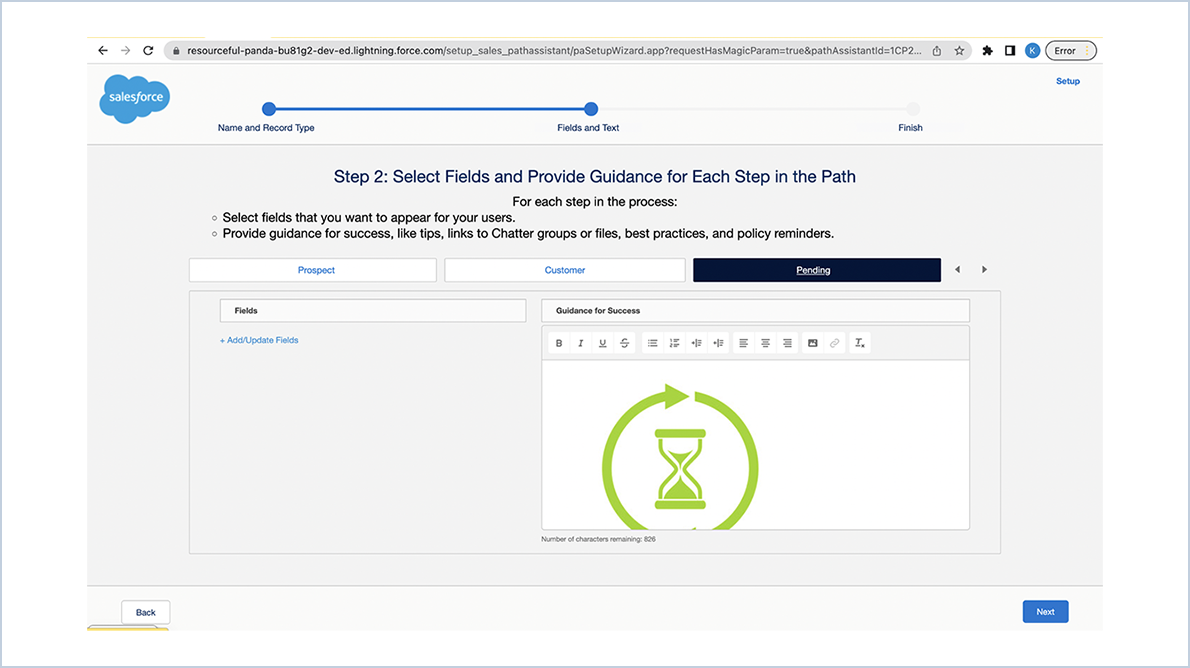Open browser extensions via the puzzle icon

tap(987, 49)
